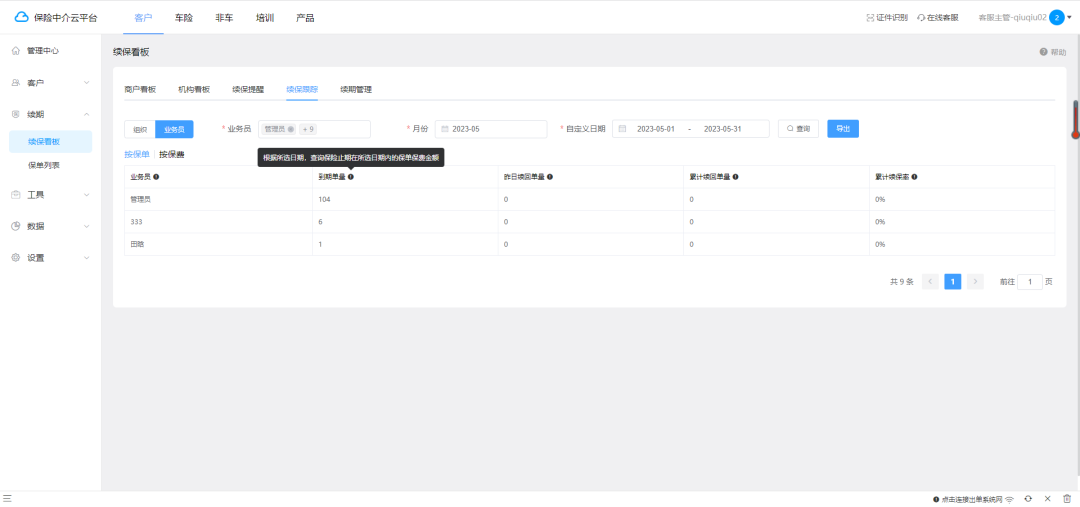1080x507 pixels.
Task: Open the 产品 top navigation tab
Action: [305, 18]
